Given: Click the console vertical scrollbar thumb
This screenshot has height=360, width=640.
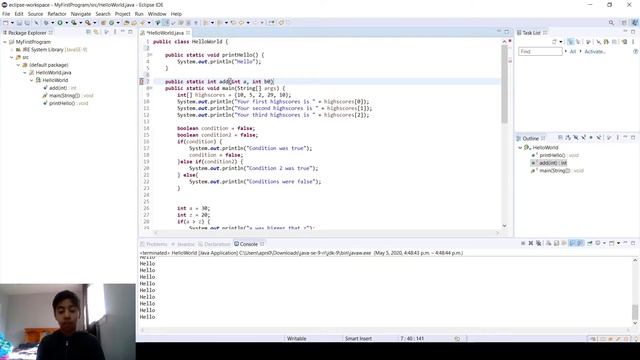Looking at the screenshot, I should pyautogui.click(x=635, y=312).
